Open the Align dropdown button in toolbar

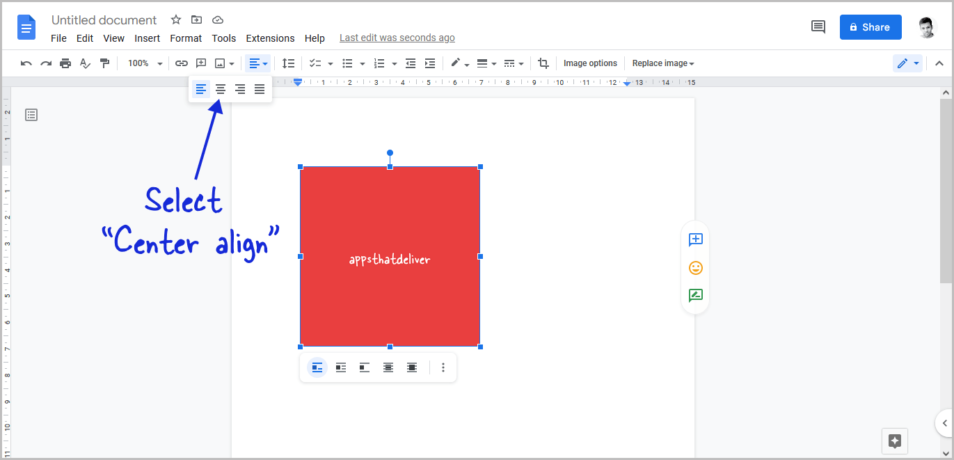pos(258,63)
